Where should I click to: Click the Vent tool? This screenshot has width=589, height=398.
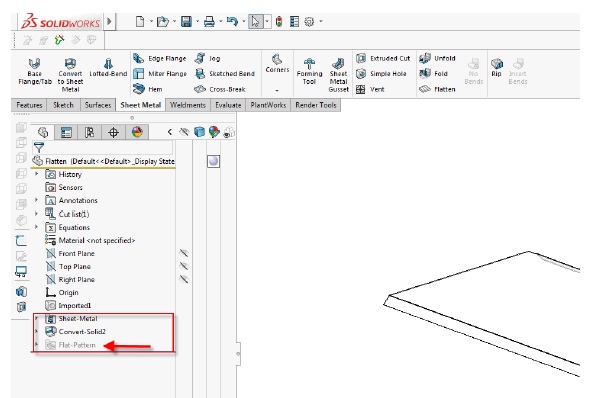coord(370,89)
